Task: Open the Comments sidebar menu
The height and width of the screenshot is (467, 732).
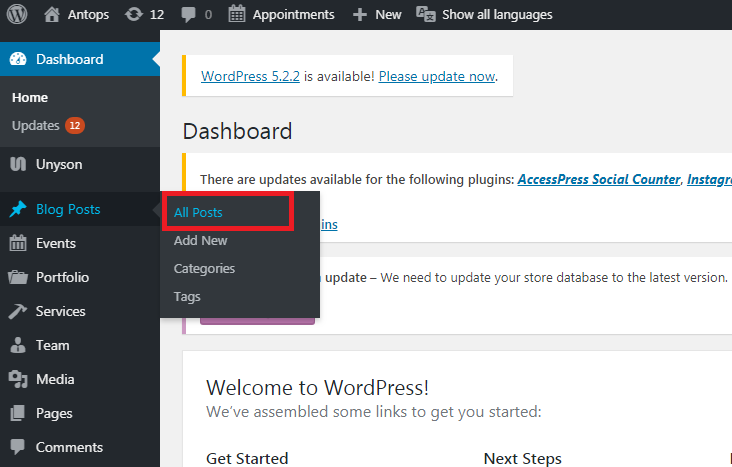Action: point(80,447)
